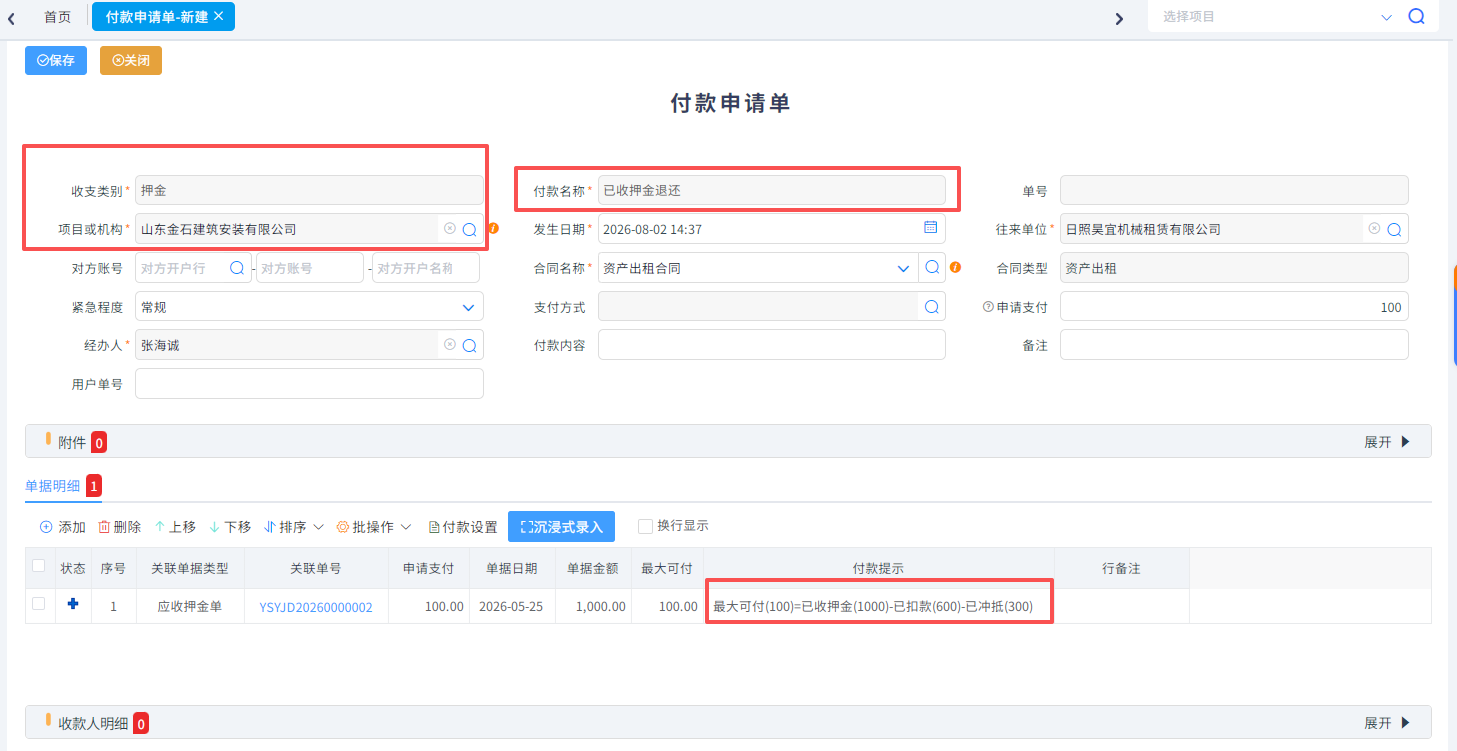Open the lookup for 项目或机构
1457x751 pixels.
[469, 229]
